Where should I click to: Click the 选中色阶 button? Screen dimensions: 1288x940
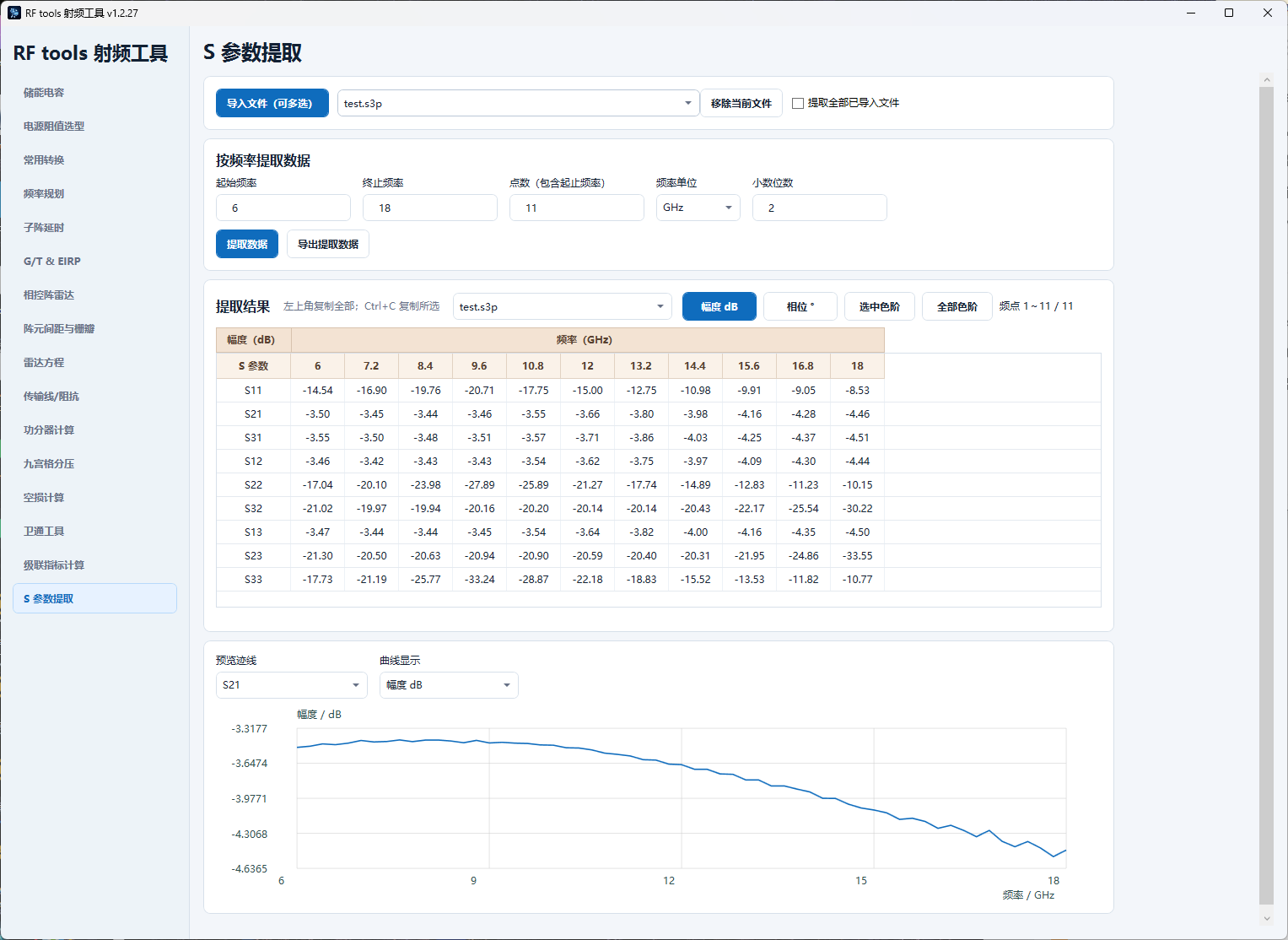tap(880, 306)
